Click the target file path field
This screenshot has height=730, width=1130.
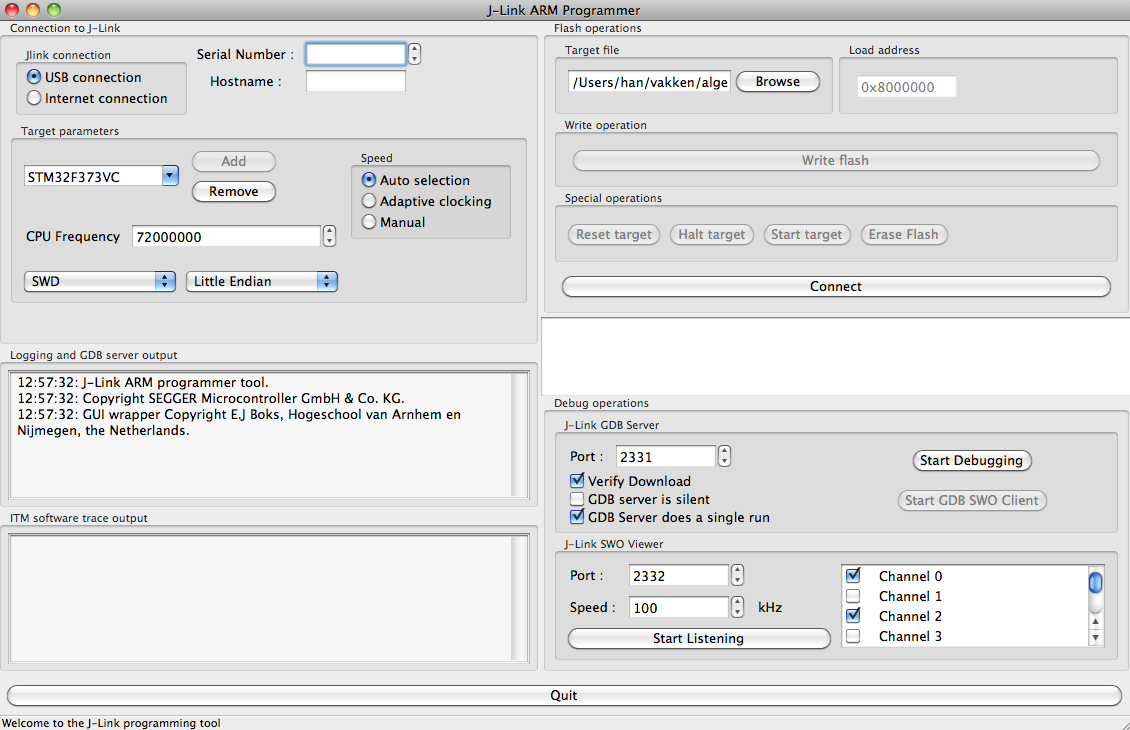[649, 82]
